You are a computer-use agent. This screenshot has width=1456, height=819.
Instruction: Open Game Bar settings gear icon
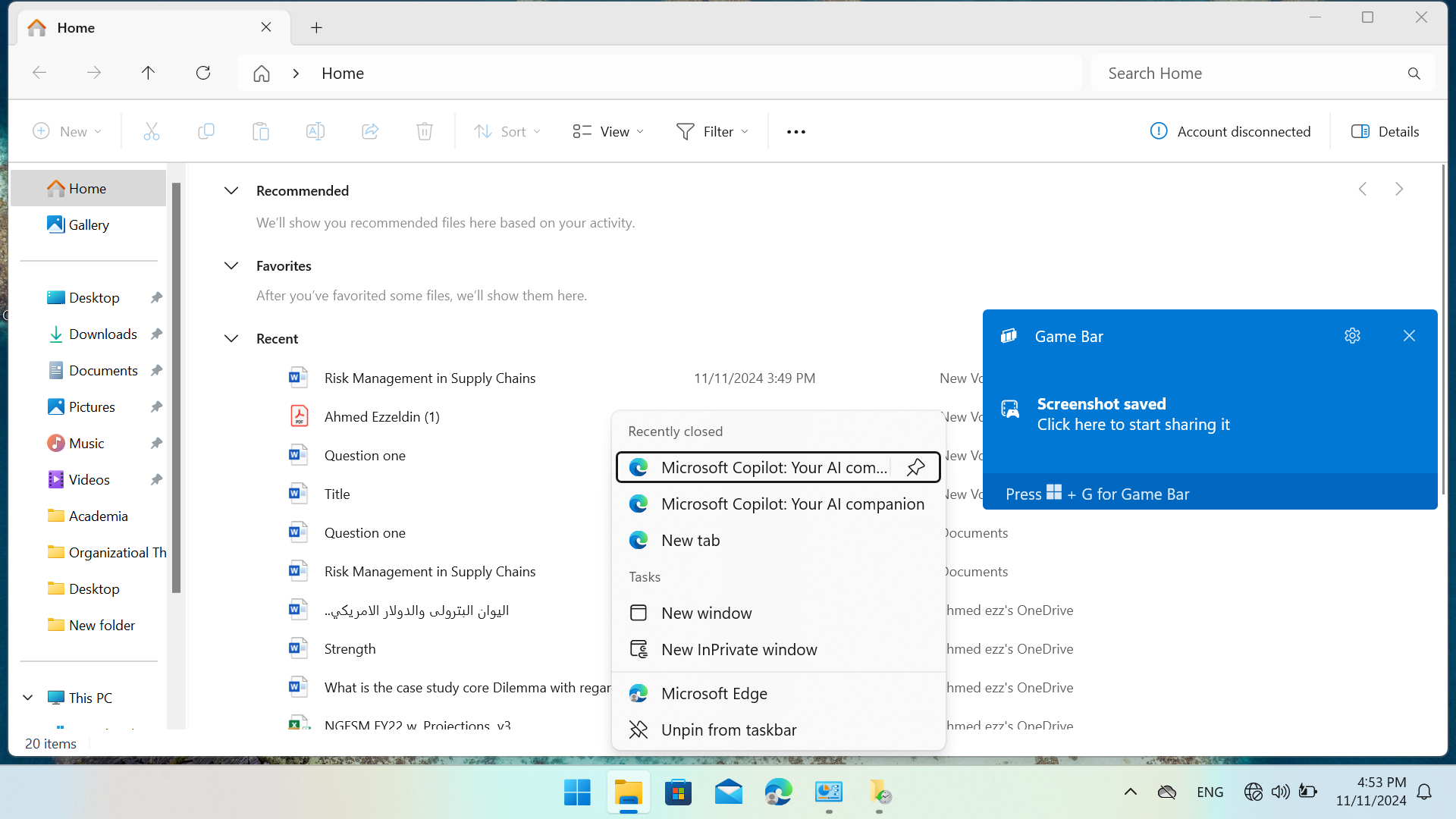point(1352,336)
